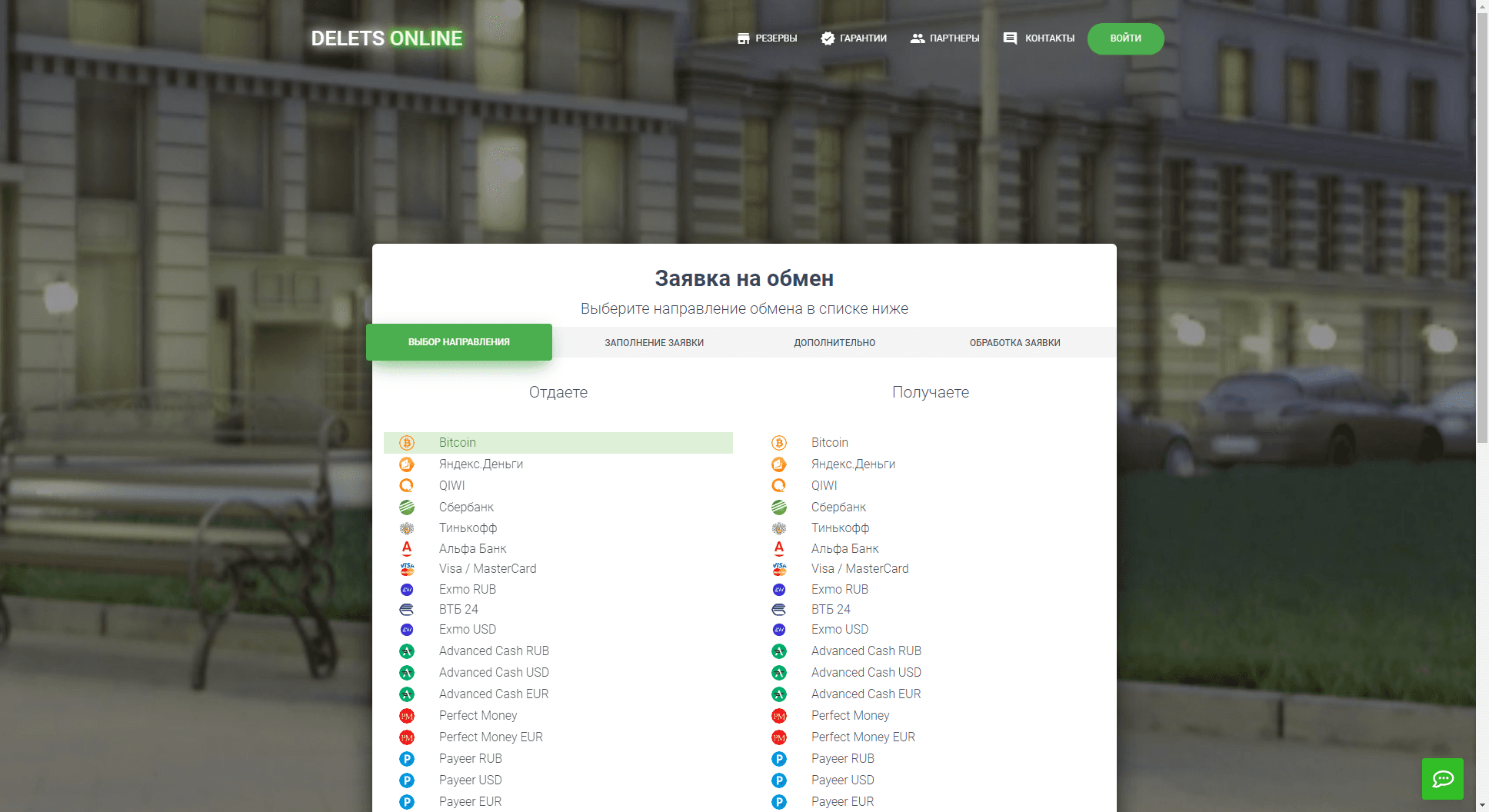The height and width of the screenshot is (812, 1489).
Task: Open the Дополнительно stage tab
Action: click(x=834, y=342)
